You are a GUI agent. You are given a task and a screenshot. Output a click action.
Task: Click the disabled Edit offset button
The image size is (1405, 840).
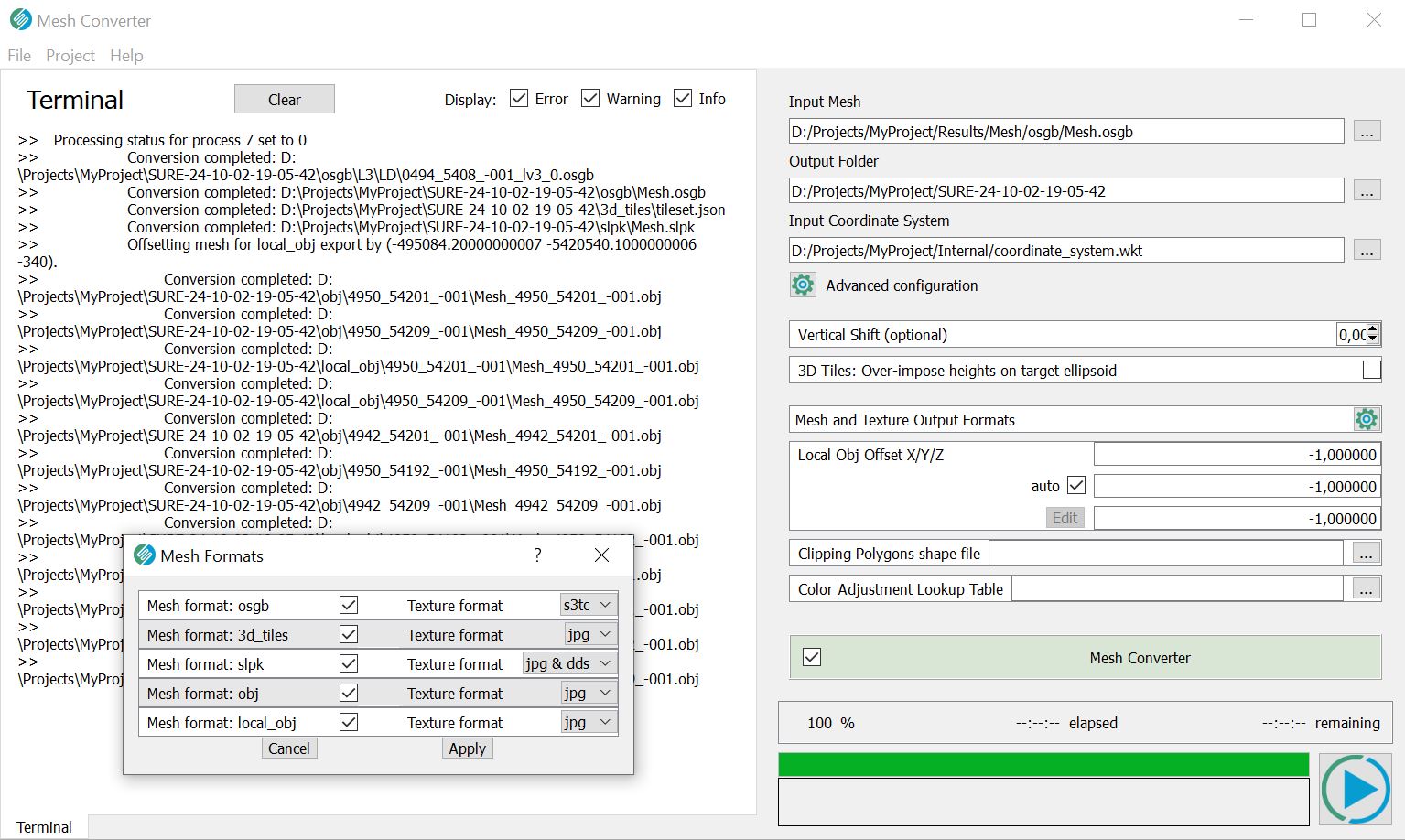coord(1065,517)
